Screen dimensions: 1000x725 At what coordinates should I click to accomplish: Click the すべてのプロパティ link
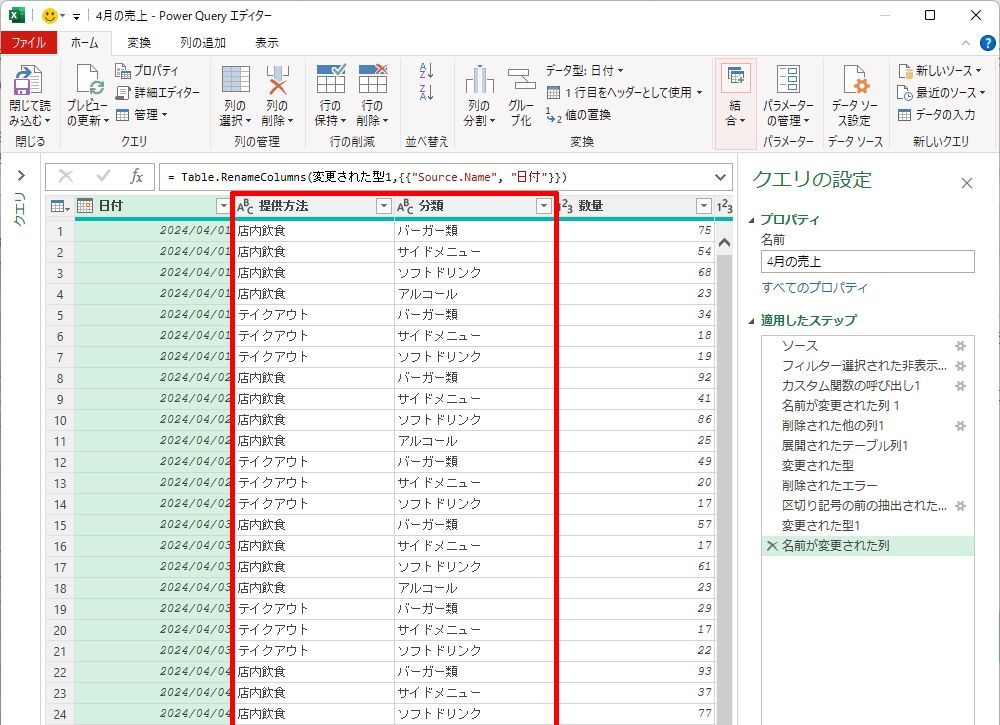click(815, 288)
